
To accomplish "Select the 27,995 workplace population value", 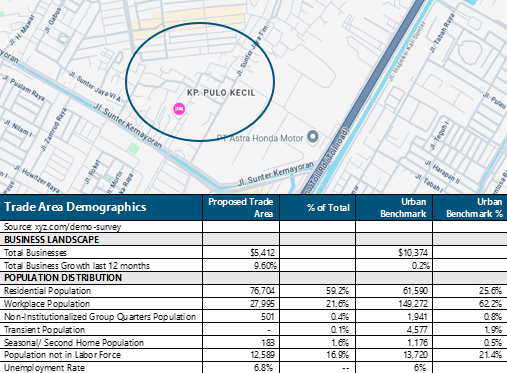I will [262, 304].
